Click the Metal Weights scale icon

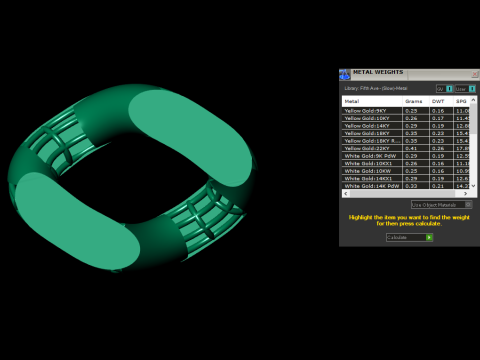point(345,75)
